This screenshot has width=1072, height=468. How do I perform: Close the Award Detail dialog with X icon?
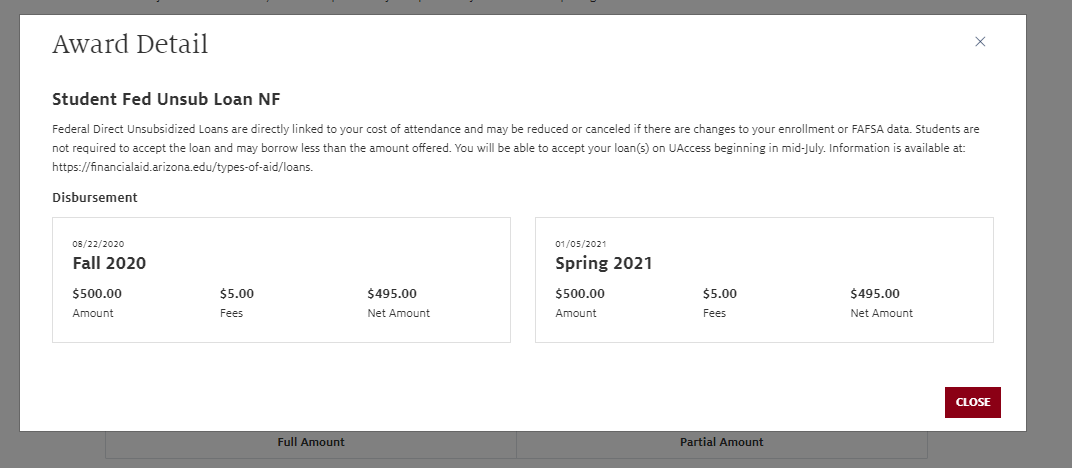pyautogui.click(x=980, y=42)
